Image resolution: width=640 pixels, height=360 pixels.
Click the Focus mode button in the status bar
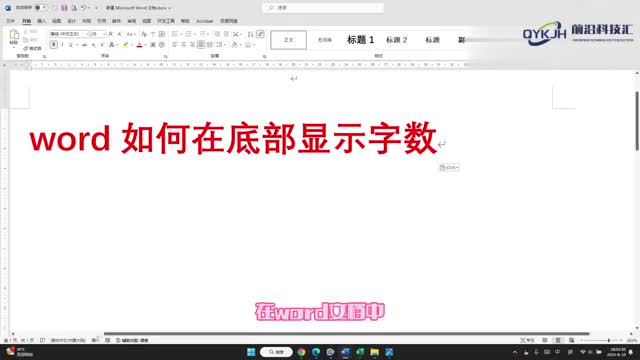[x=527, y=340]
